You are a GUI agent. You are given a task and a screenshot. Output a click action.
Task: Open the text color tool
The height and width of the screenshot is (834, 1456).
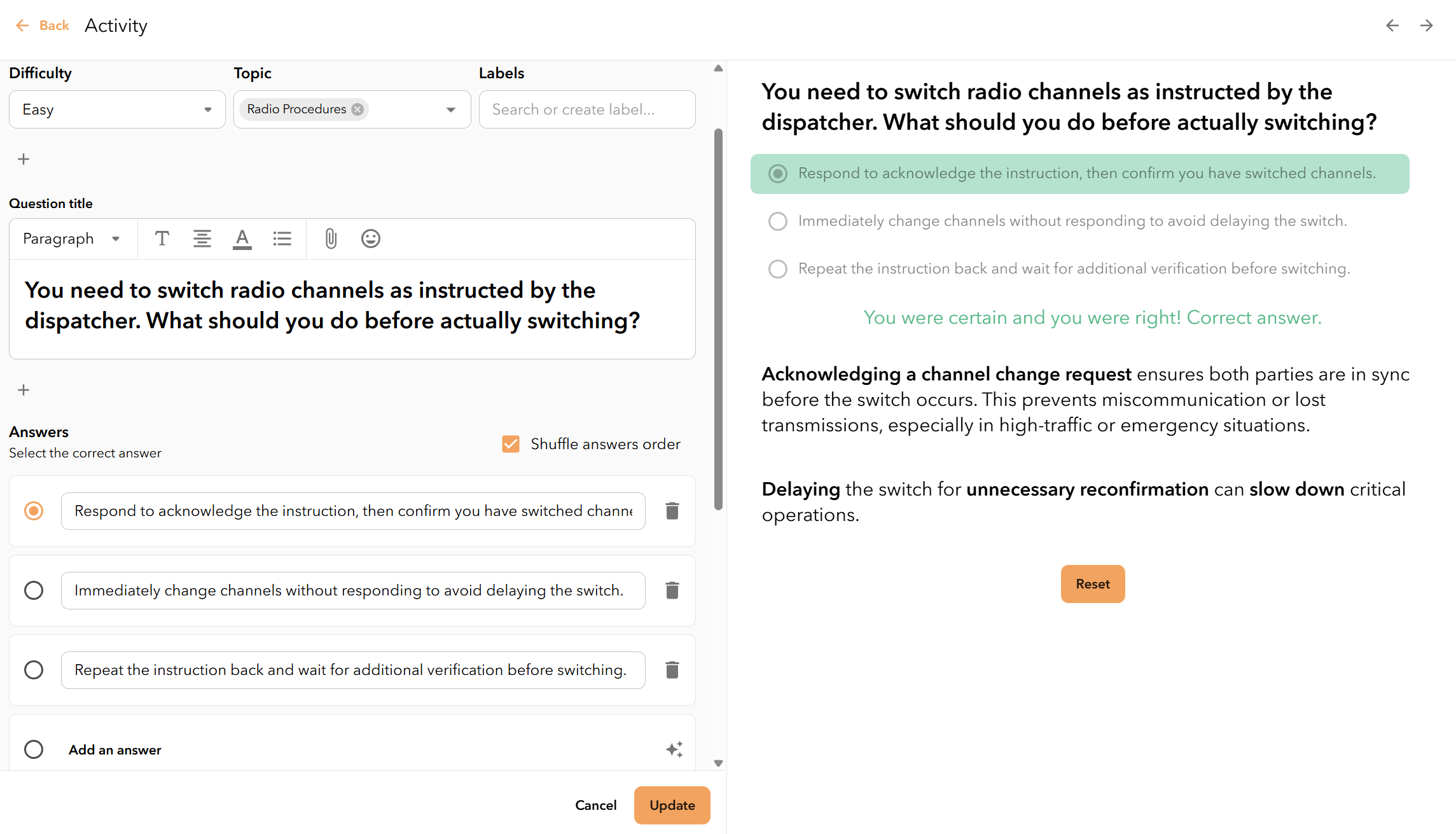[242, 239]
